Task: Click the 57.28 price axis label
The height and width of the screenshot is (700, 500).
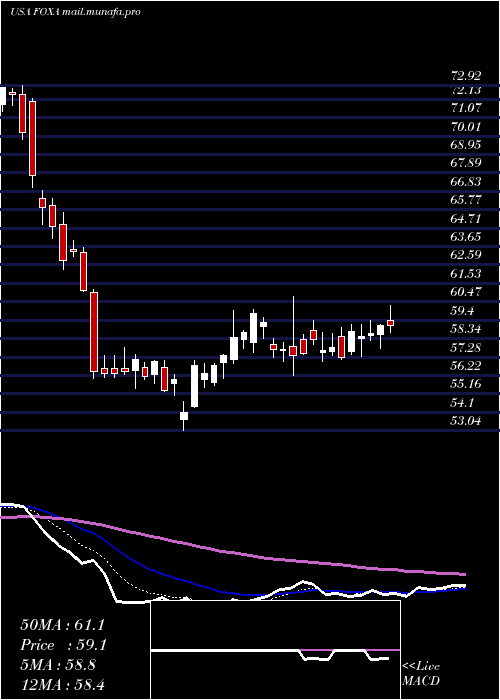Action: [x=466, y=348]
